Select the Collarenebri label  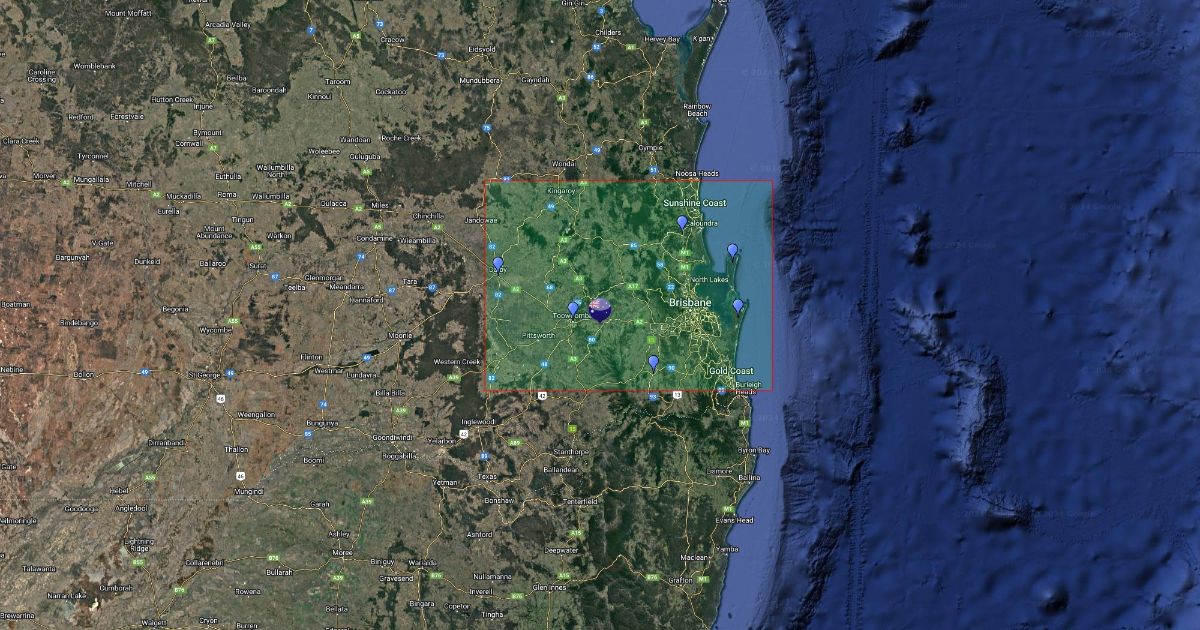click(204, 562)
